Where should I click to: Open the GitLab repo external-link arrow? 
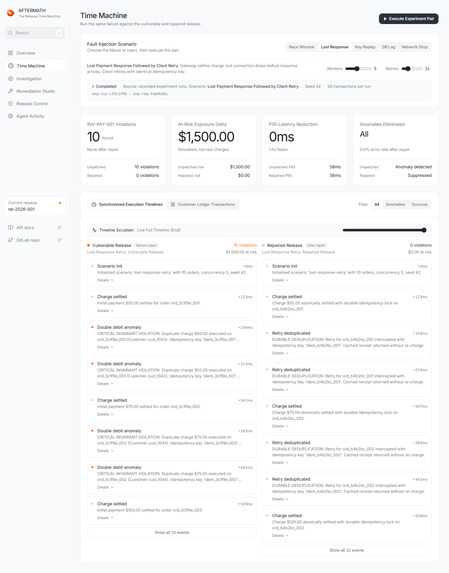(59, 240)
